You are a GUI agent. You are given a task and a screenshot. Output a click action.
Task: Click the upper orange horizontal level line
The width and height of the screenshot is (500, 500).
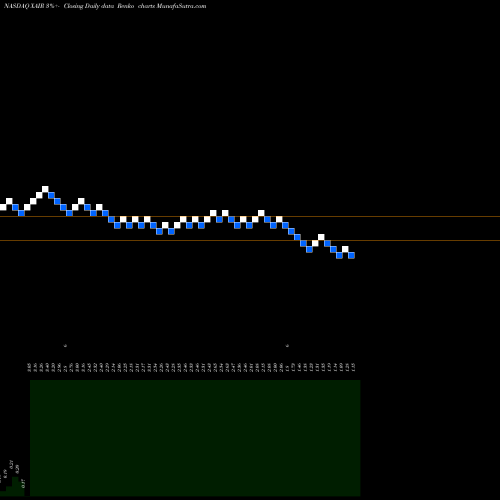click(250, 217)
